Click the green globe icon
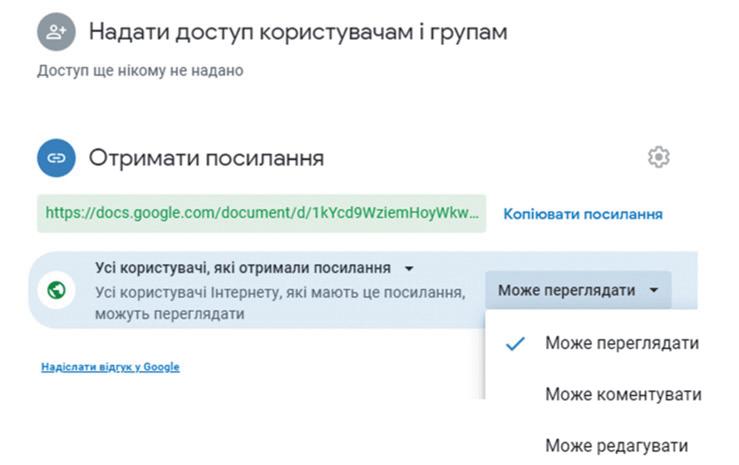739x465 pixels. point(57,291)
